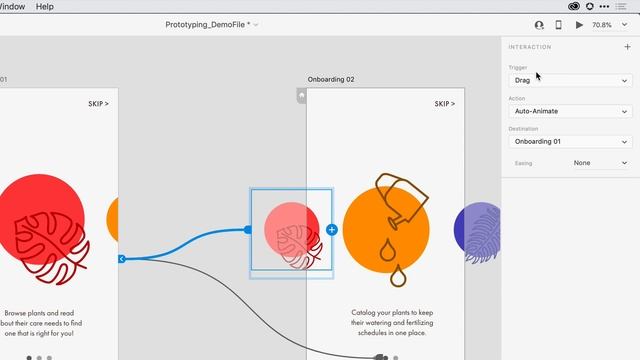This screenshot has height=360, width=640.
Task: Open the macOS notification center list icon
Action: click(x=621, y=7)
